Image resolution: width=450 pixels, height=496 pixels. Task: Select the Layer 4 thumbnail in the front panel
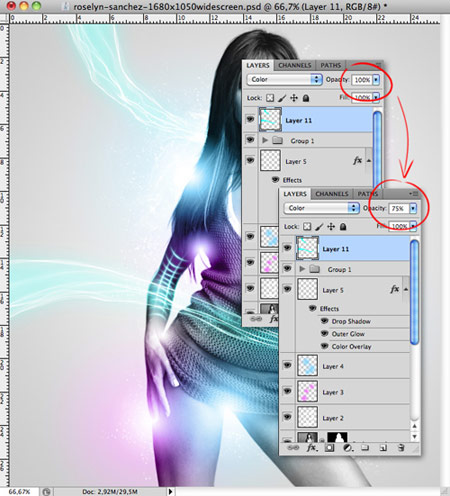click(x=307, y=366)
